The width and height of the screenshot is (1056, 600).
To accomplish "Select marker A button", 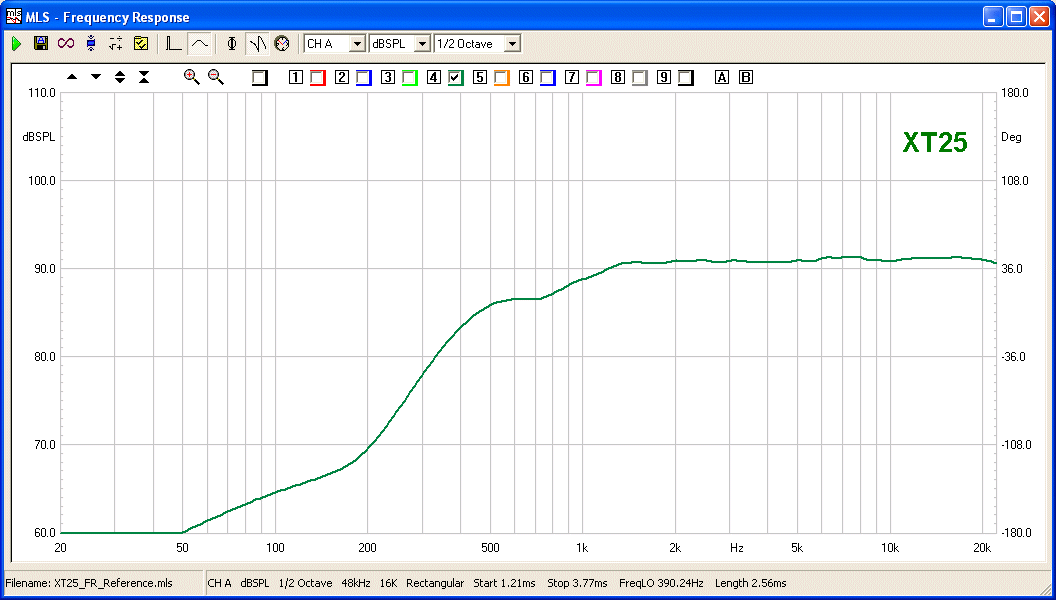I will (722, 77).
